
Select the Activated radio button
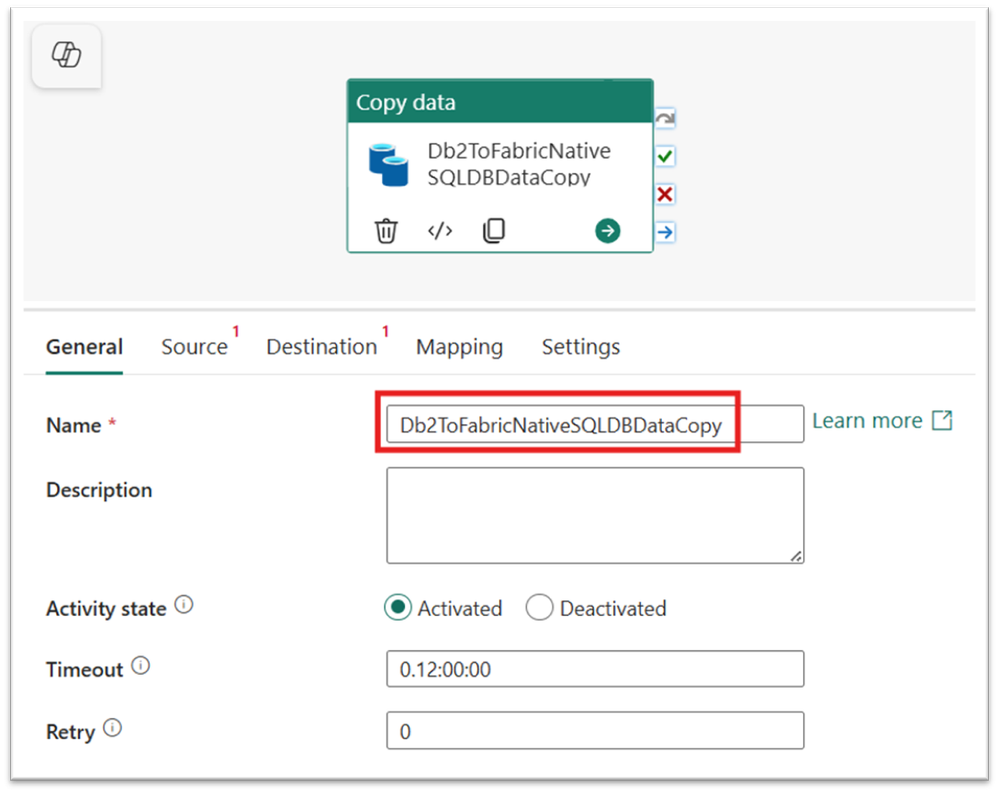coord(398,608)
